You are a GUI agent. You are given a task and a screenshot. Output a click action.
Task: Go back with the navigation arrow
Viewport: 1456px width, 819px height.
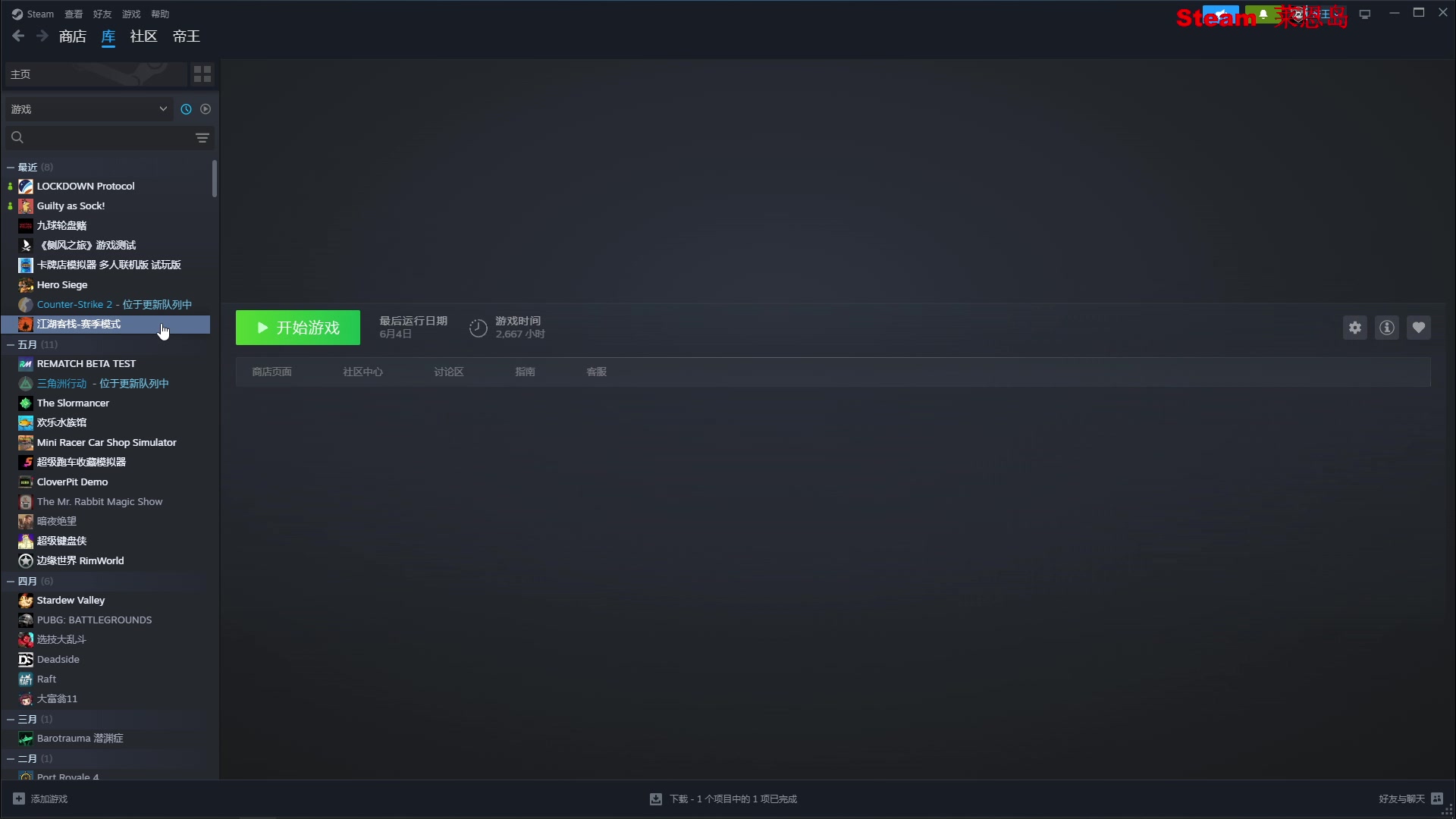coord(18,36)
